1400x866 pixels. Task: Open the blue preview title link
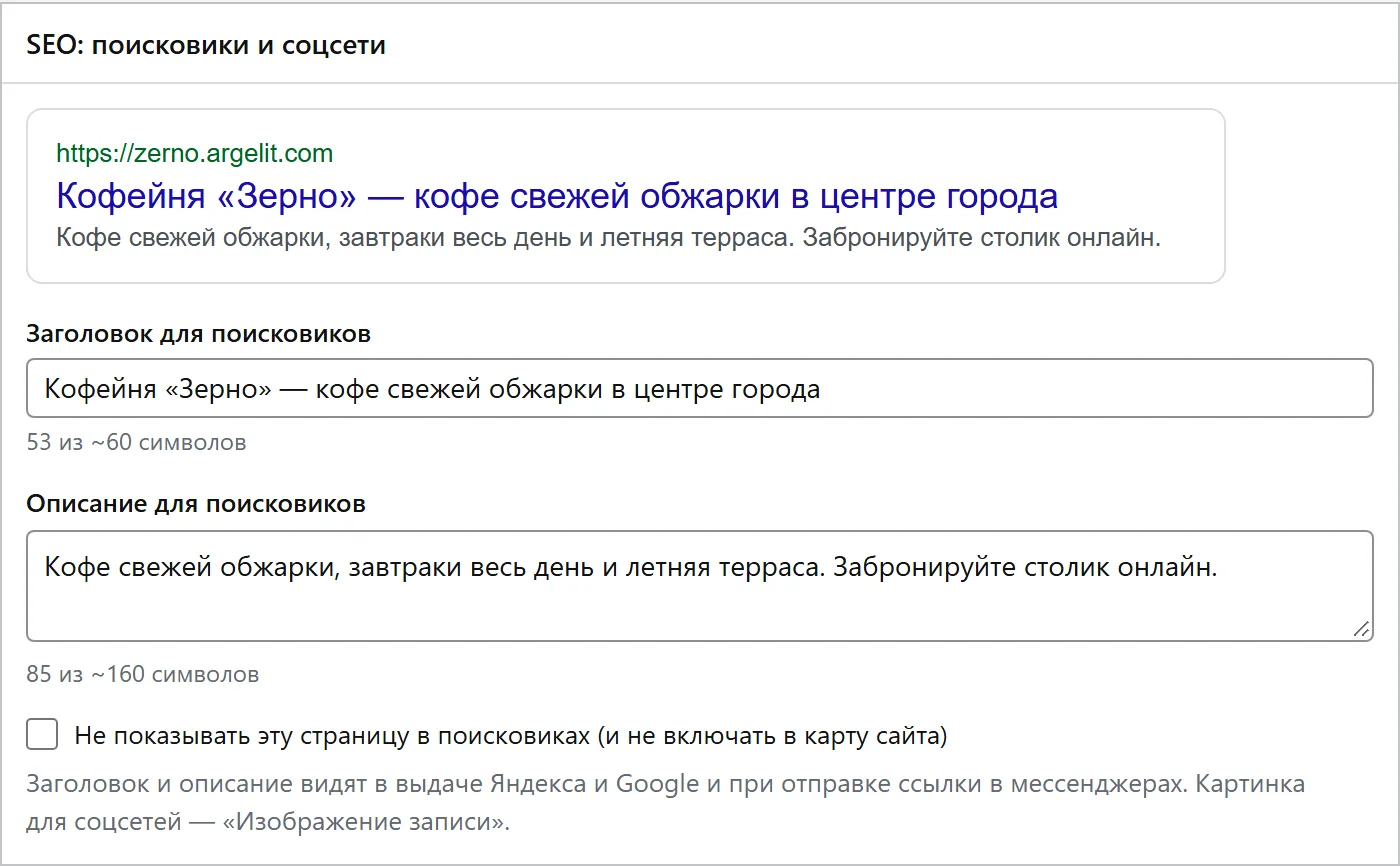coord(557,196)
